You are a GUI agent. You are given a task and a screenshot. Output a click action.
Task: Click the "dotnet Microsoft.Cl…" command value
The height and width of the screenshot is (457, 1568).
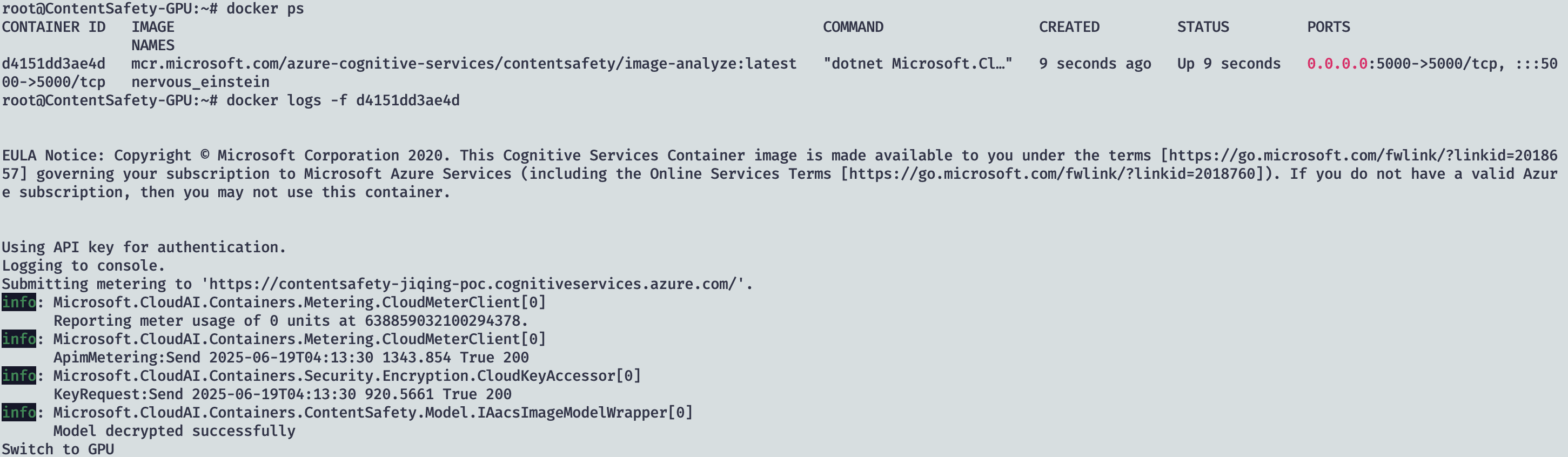[917, 64]
